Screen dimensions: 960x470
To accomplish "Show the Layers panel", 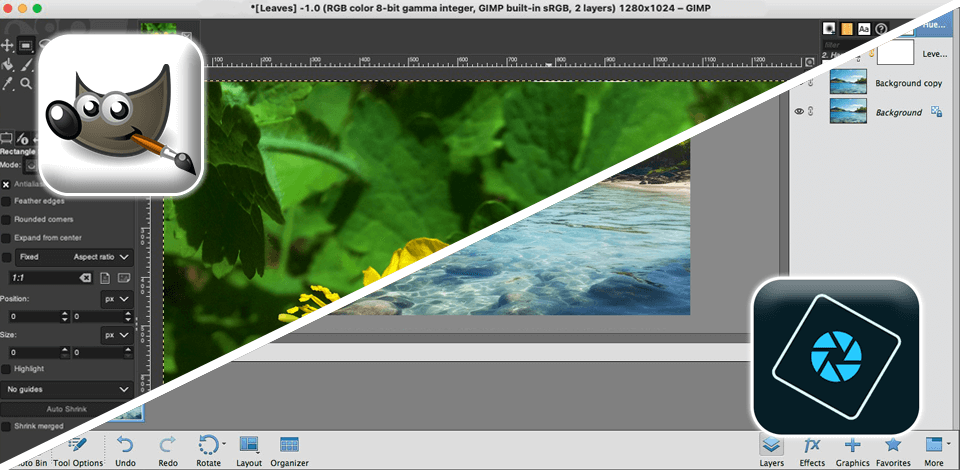I will pos(771,452).
